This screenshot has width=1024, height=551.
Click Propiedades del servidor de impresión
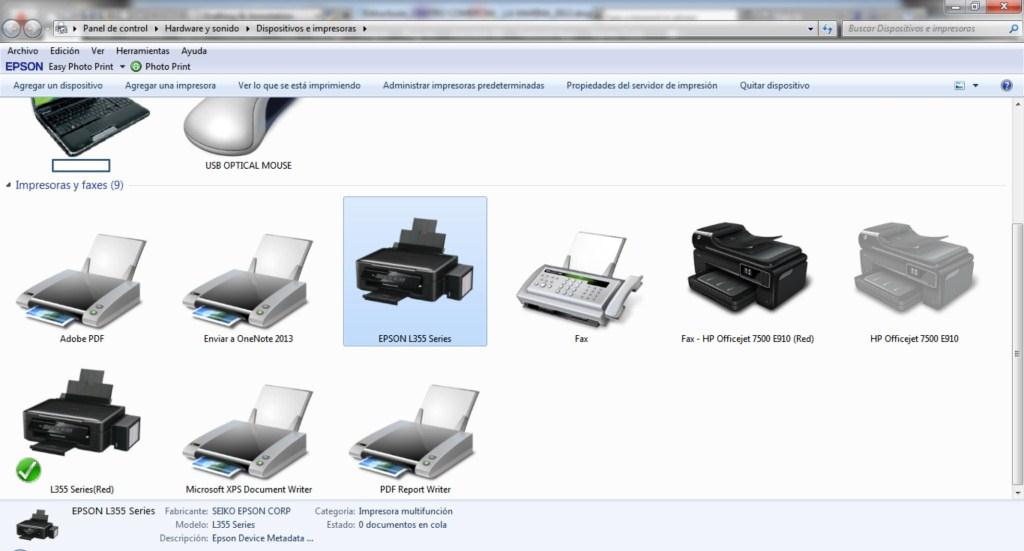(641, 86)
